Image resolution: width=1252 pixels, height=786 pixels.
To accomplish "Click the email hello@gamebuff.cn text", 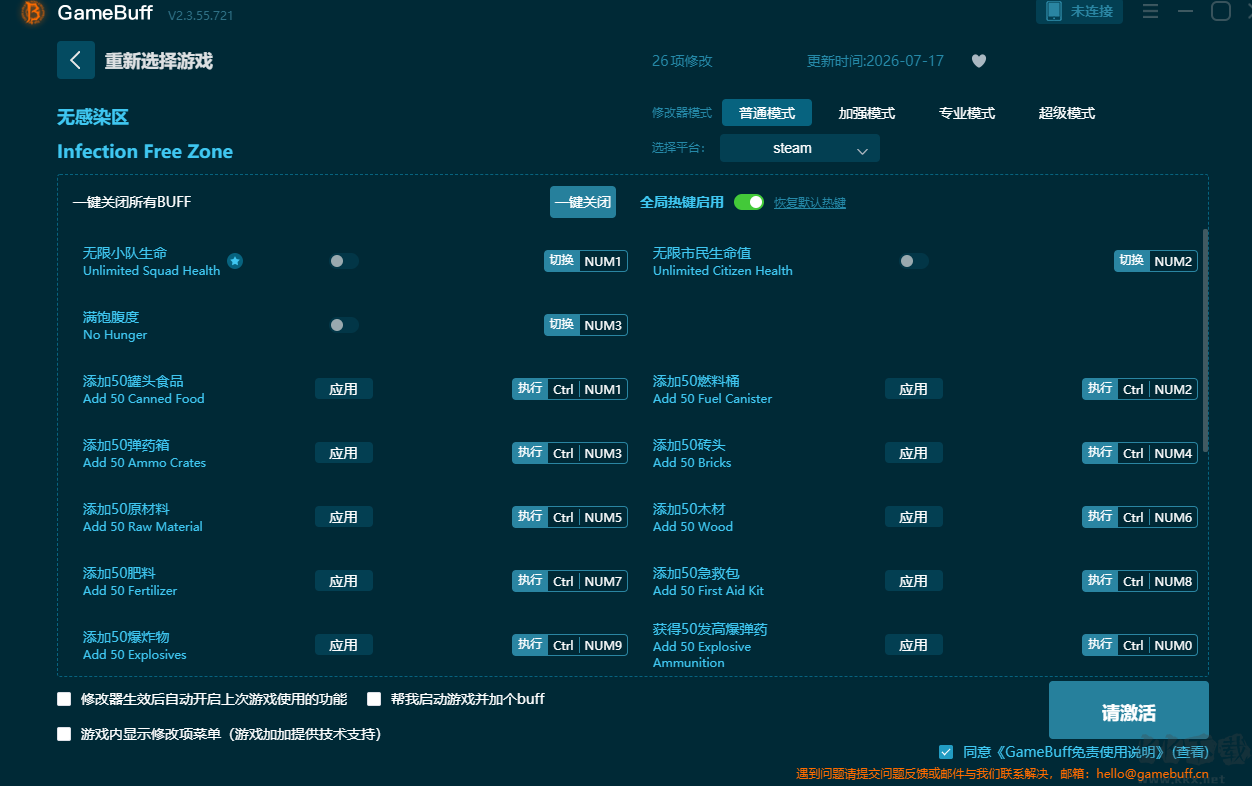I will [x=1152, y=774].
